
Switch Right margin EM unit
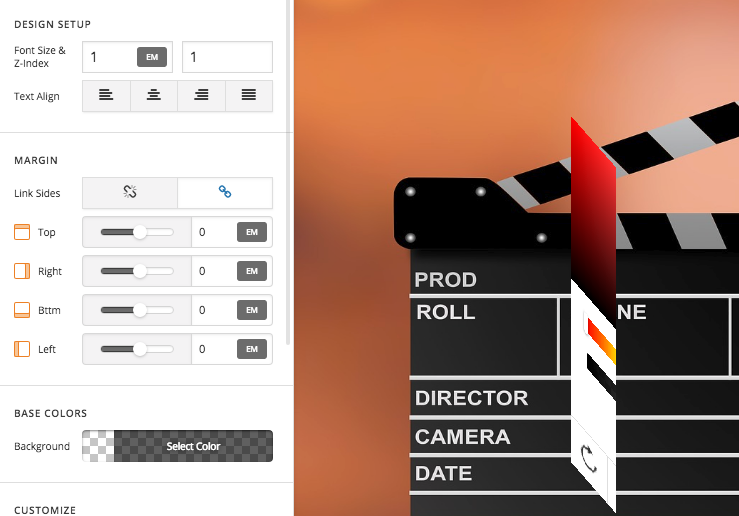tap(252, 271)
